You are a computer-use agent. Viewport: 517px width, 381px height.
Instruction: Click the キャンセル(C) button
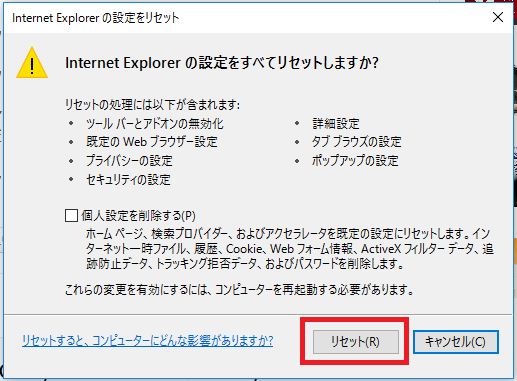click(456, 342)
